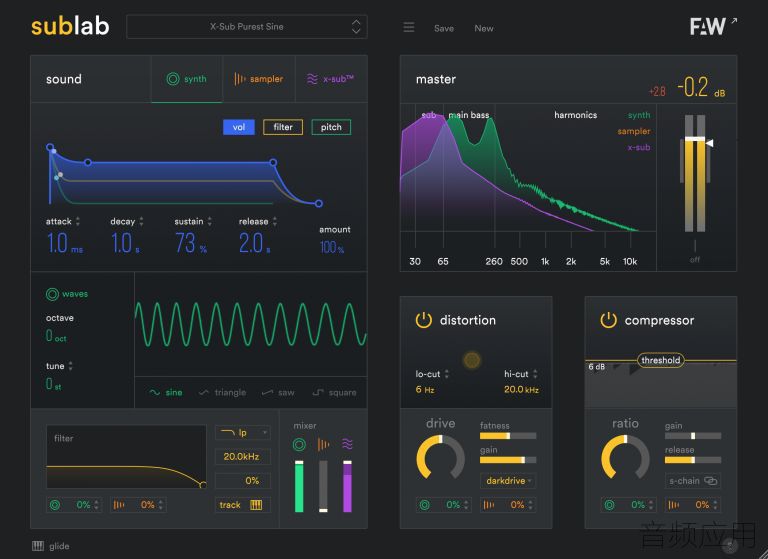Switch to the x-sub tab
The height and width of the screenshot is (559, 768).
tap(331, 79)
